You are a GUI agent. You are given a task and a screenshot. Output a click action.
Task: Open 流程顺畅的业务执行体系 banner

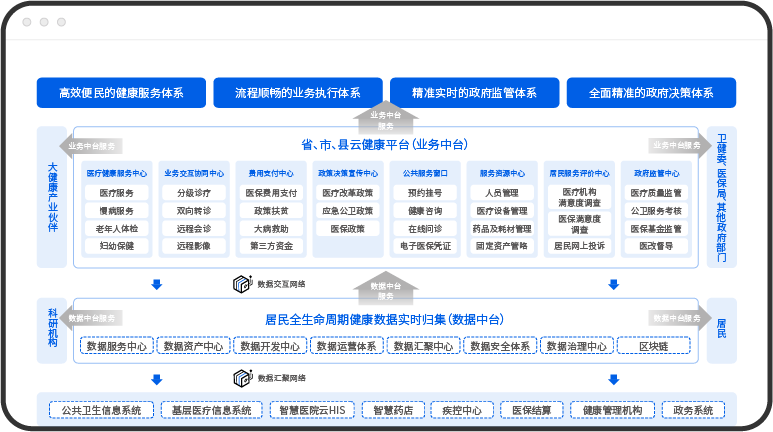pyautogui.click(x=297, y=92)
